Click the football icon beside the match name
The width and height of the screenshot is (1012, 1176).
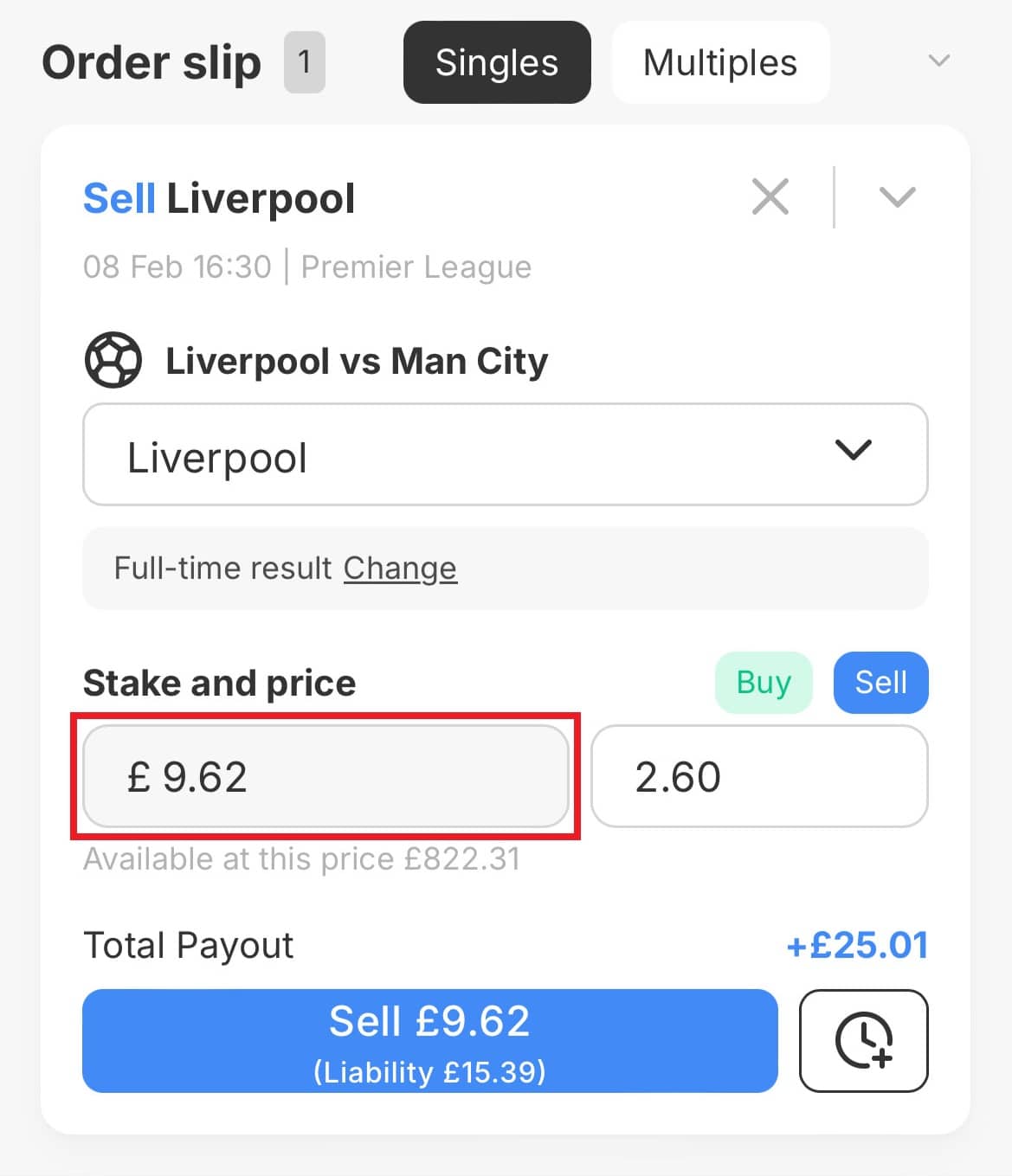(x=113, y=361)
